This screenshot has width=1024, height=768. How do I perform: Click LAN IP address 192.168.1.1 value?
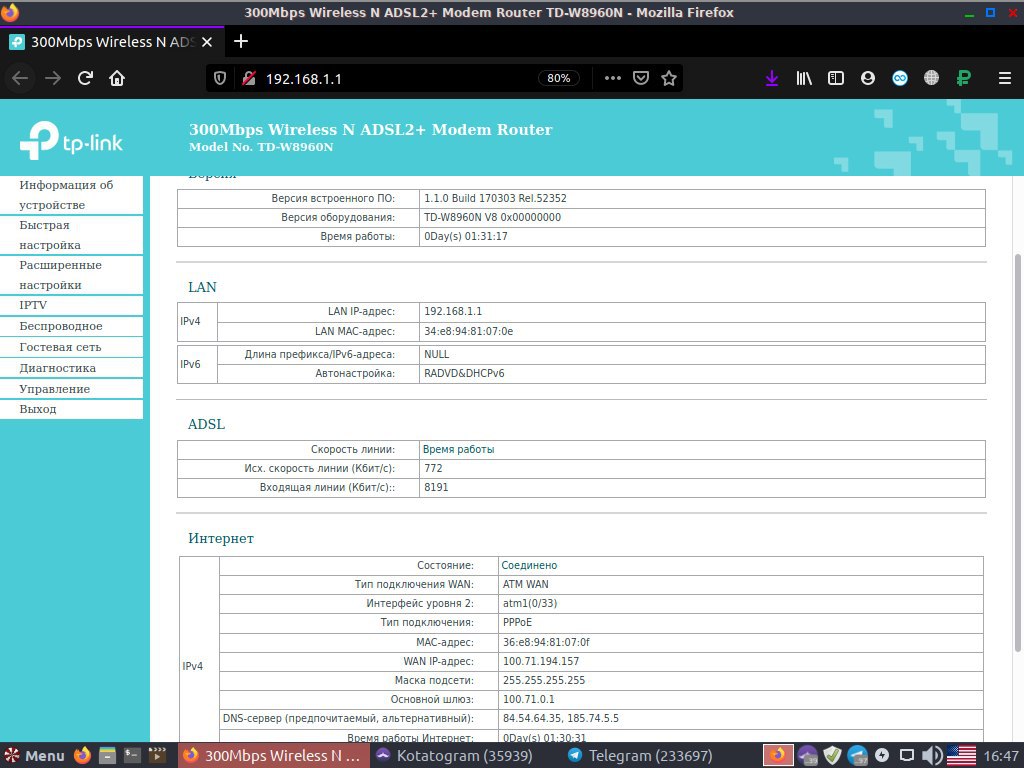[453, 312]
